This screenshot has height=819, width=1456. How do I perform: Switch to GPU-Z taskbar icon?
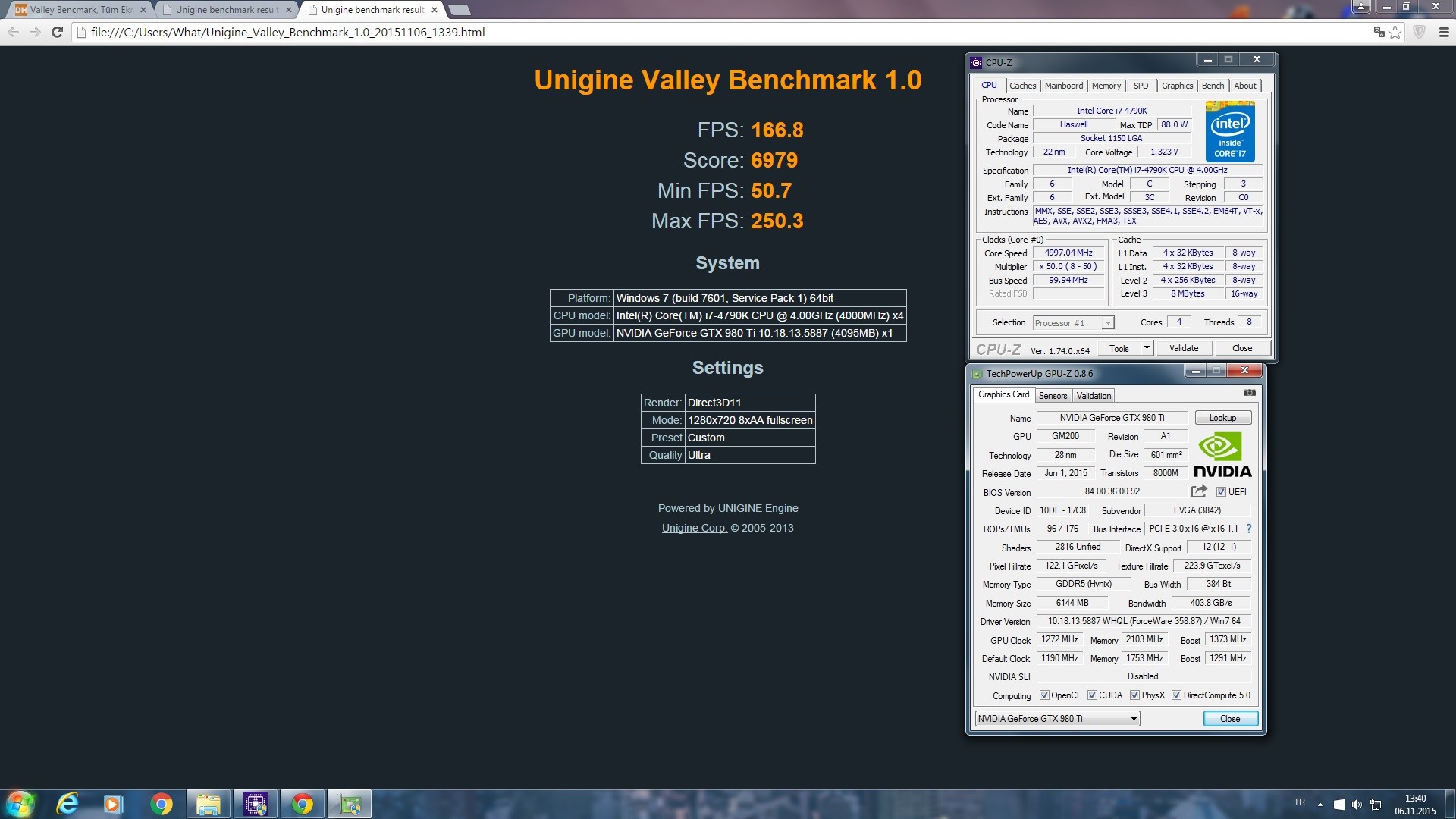(x=349, y=804)
